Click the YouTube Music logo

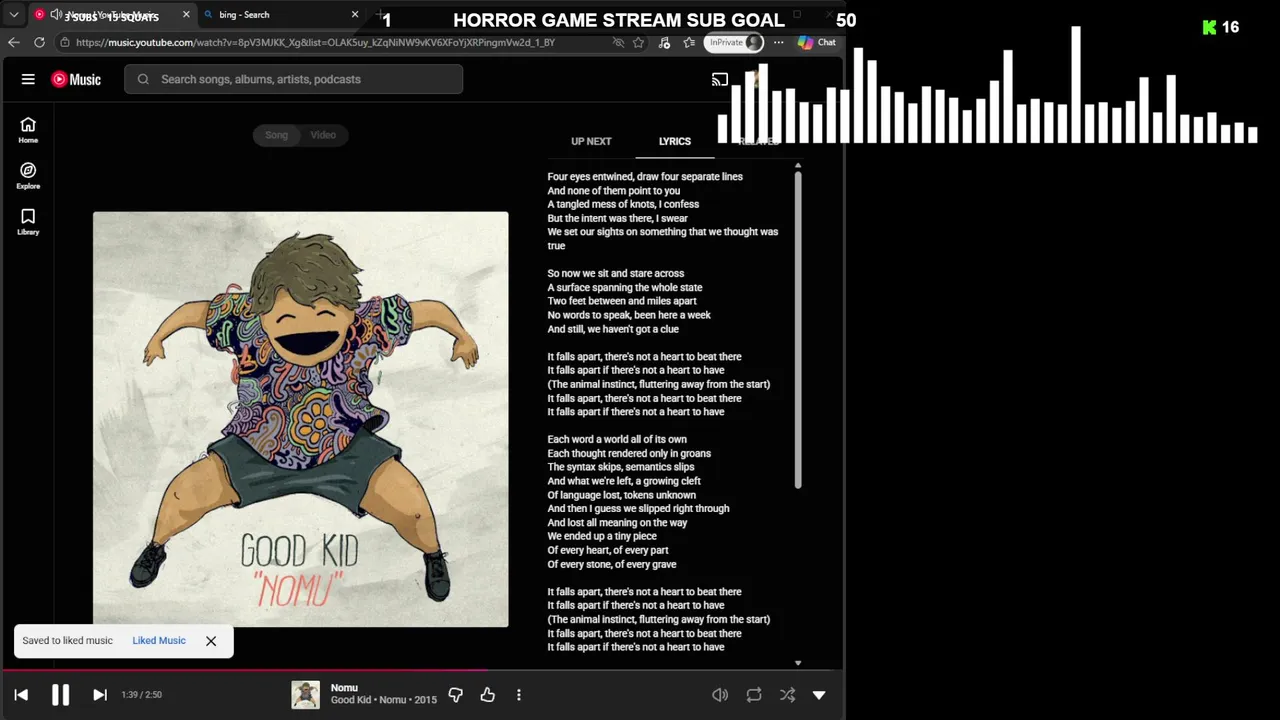pyautogui.click(x=76, y=79)
